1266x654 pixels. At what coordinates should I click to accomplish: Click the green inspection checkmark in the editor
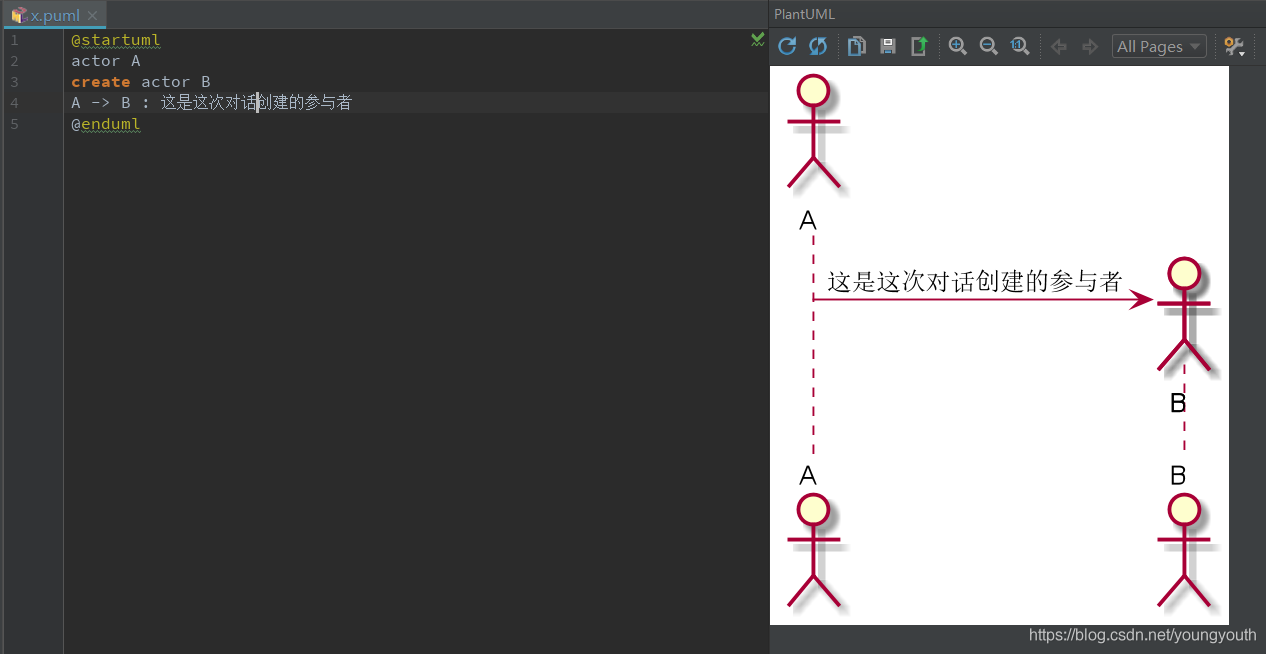(758, 39)
